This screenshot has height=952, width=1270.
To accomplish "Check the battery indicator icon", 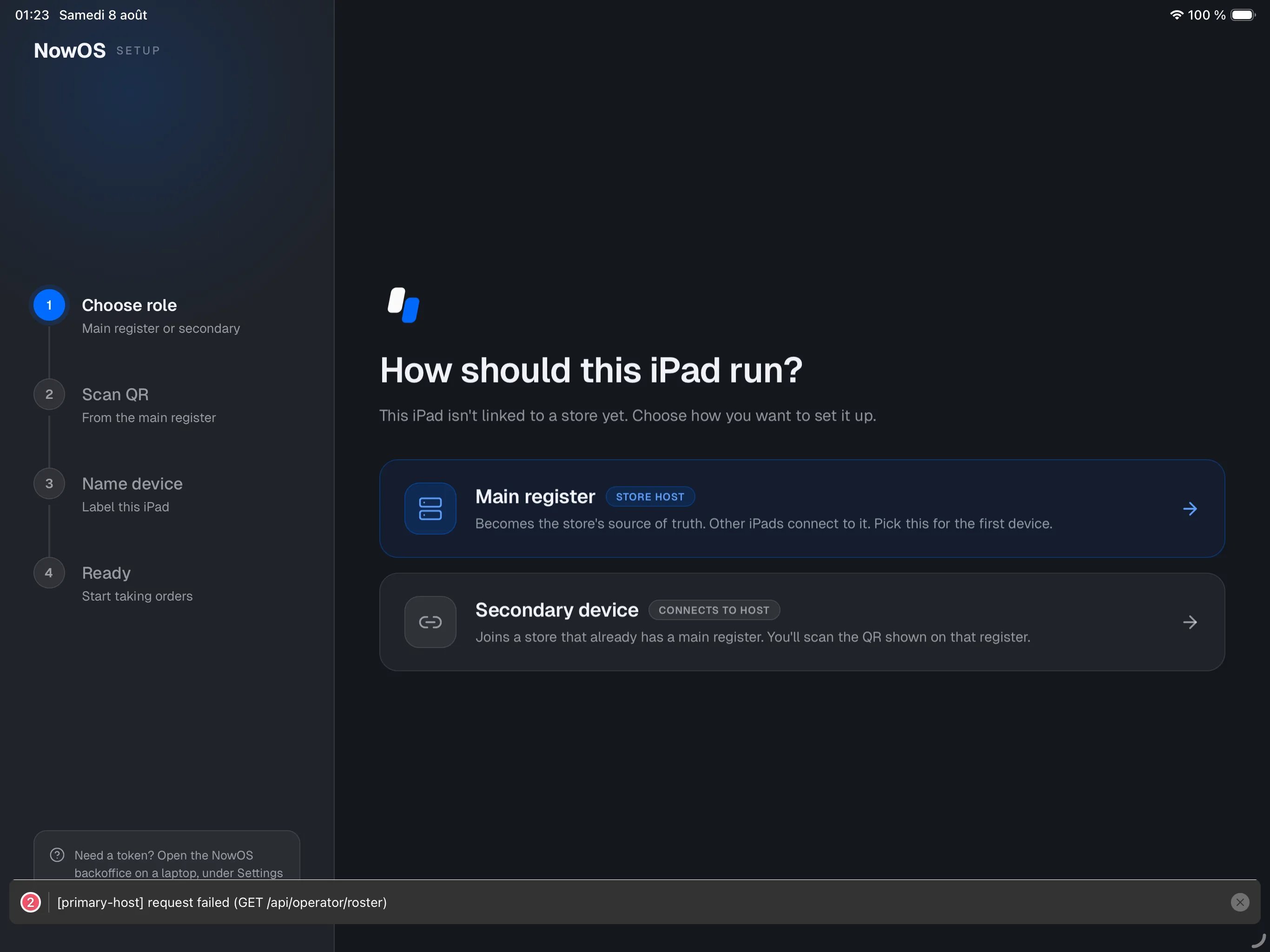I will tap(1243, 15).
